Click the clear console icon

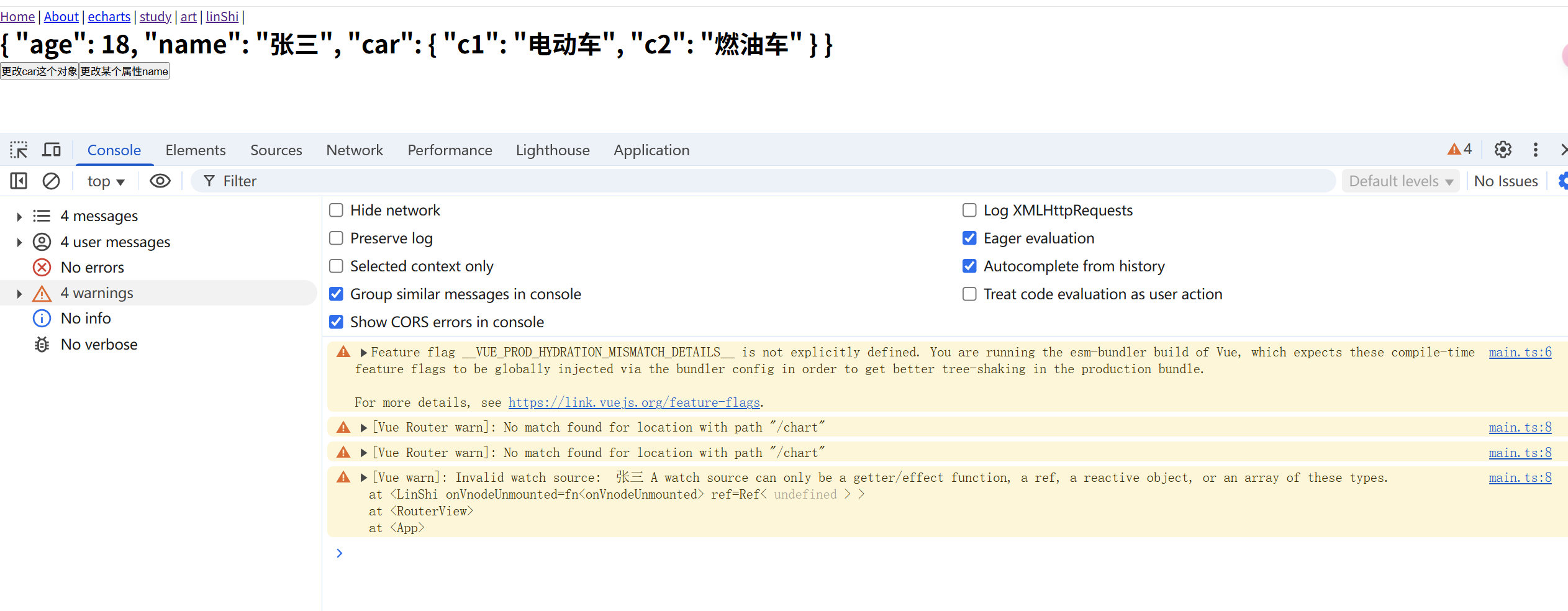coord(51,181)
